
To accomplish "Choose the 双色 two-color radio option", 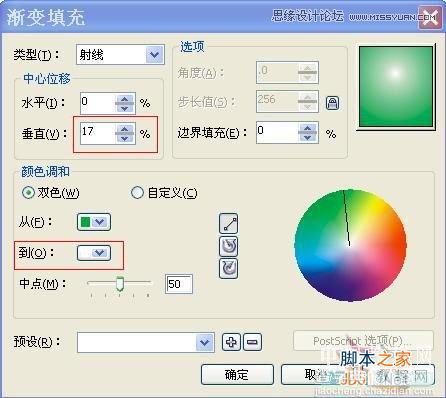I will 29,193.
